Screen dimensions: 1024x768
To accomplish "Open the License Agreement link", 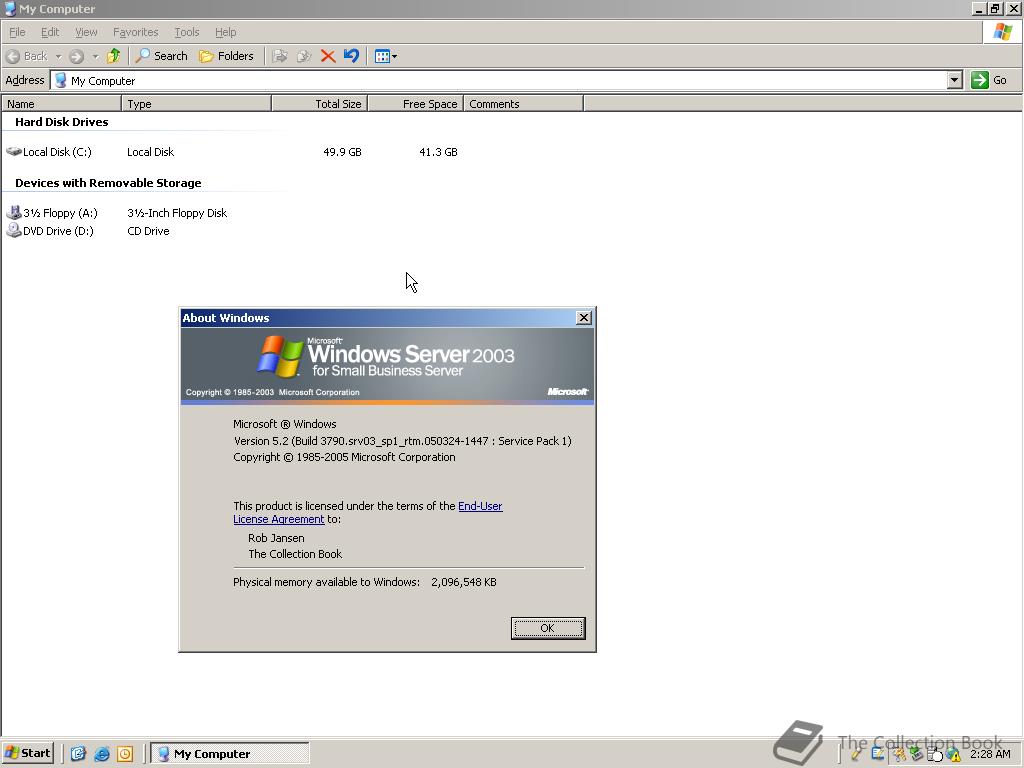I will [x=279, y=519].
